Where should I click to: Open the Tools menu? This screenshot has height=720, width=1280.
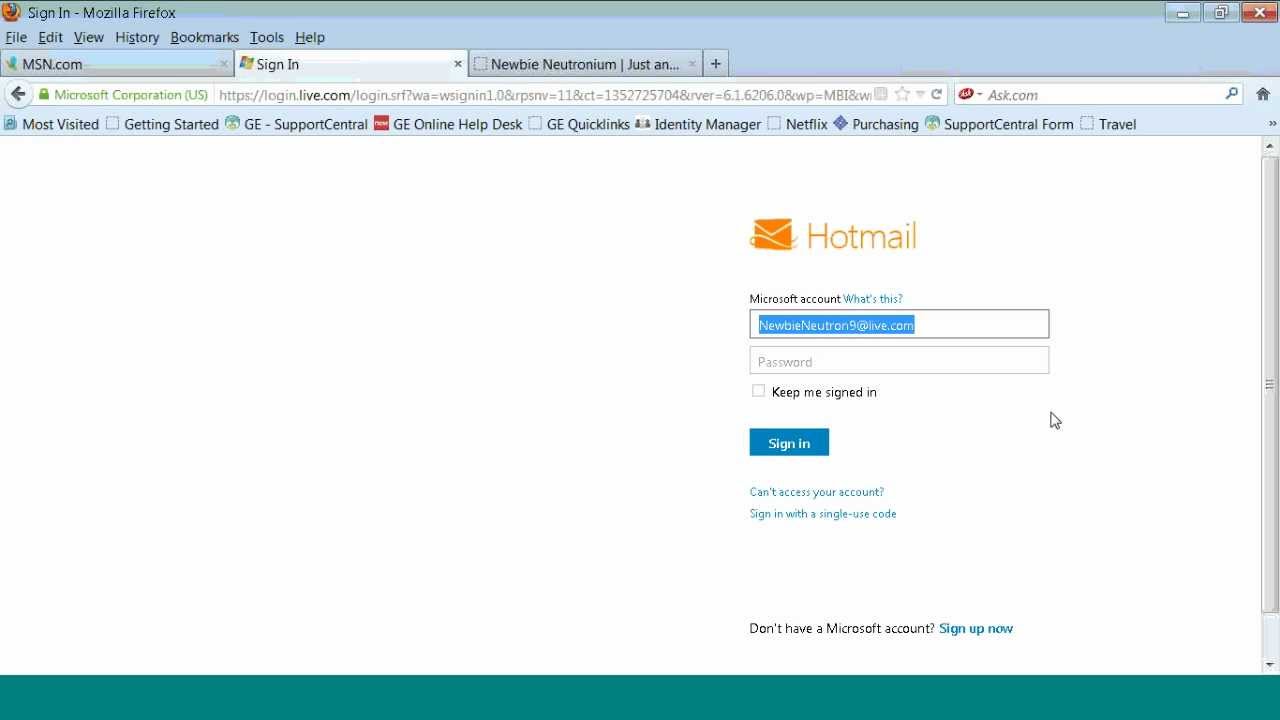tap(267, 37)
